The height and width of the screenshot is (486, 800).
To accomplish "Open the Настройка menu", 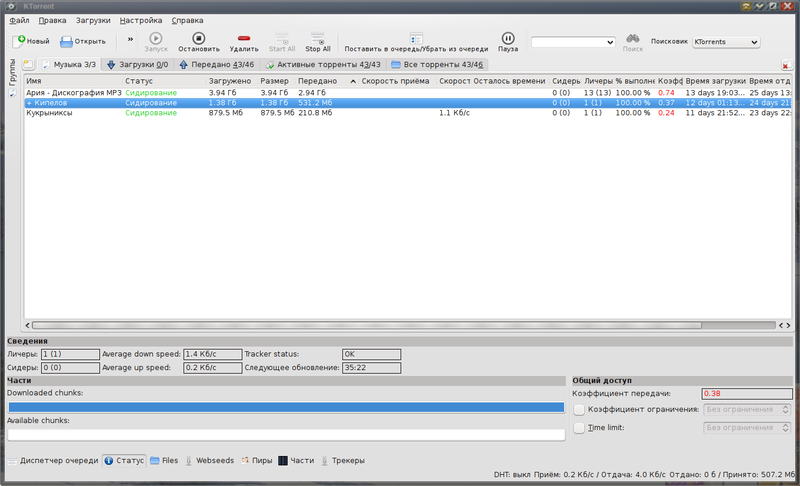I will [141, 20].
